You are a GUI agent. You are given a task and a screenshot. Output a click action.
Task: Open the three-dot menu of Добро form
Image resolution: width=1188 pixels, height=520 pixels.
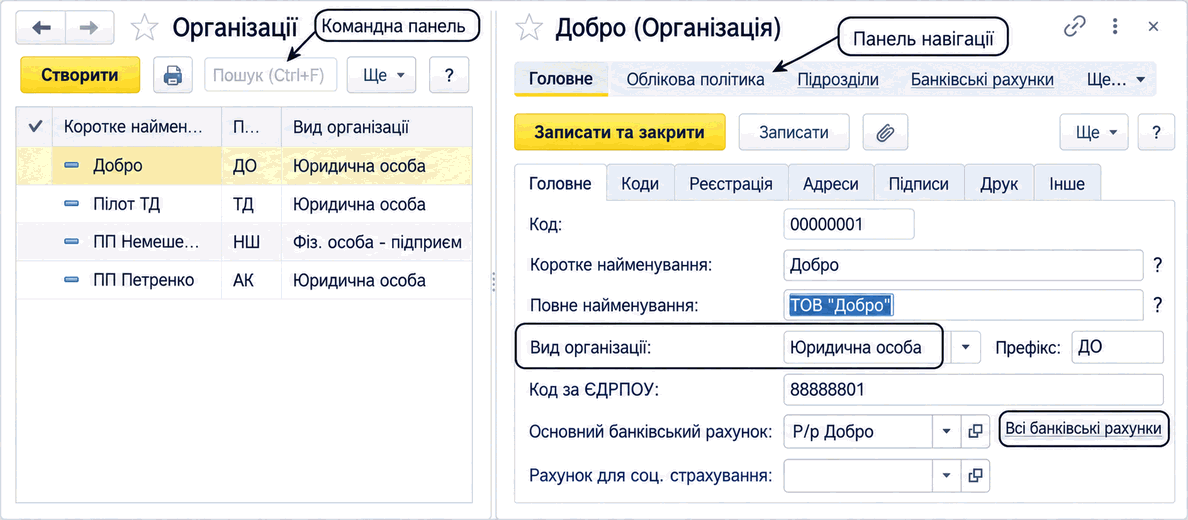[x=1115, y=27]
